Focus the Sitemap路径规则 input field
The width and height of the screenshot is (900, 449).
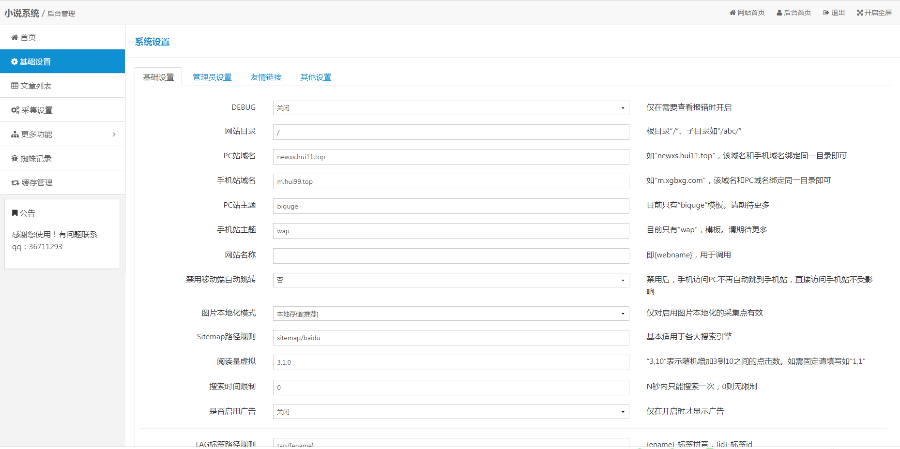(451, 338)
